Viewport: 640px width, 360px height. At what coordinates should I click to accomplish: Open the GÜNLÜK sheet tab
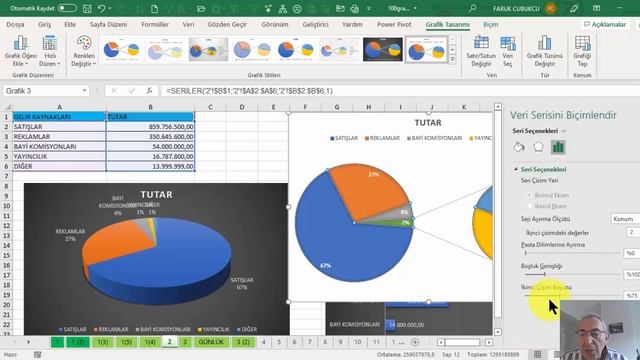(x=211, y=342)
